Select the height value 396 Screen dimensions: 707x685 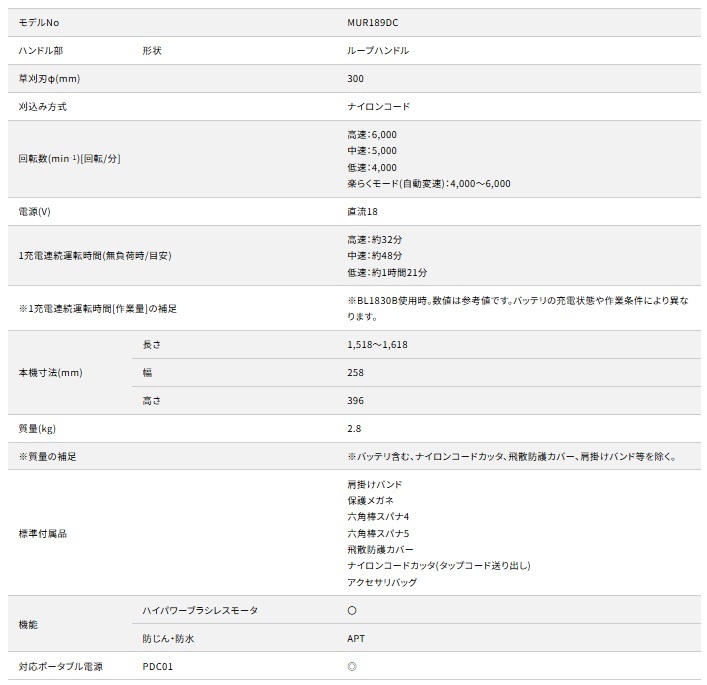pos(355,400)
